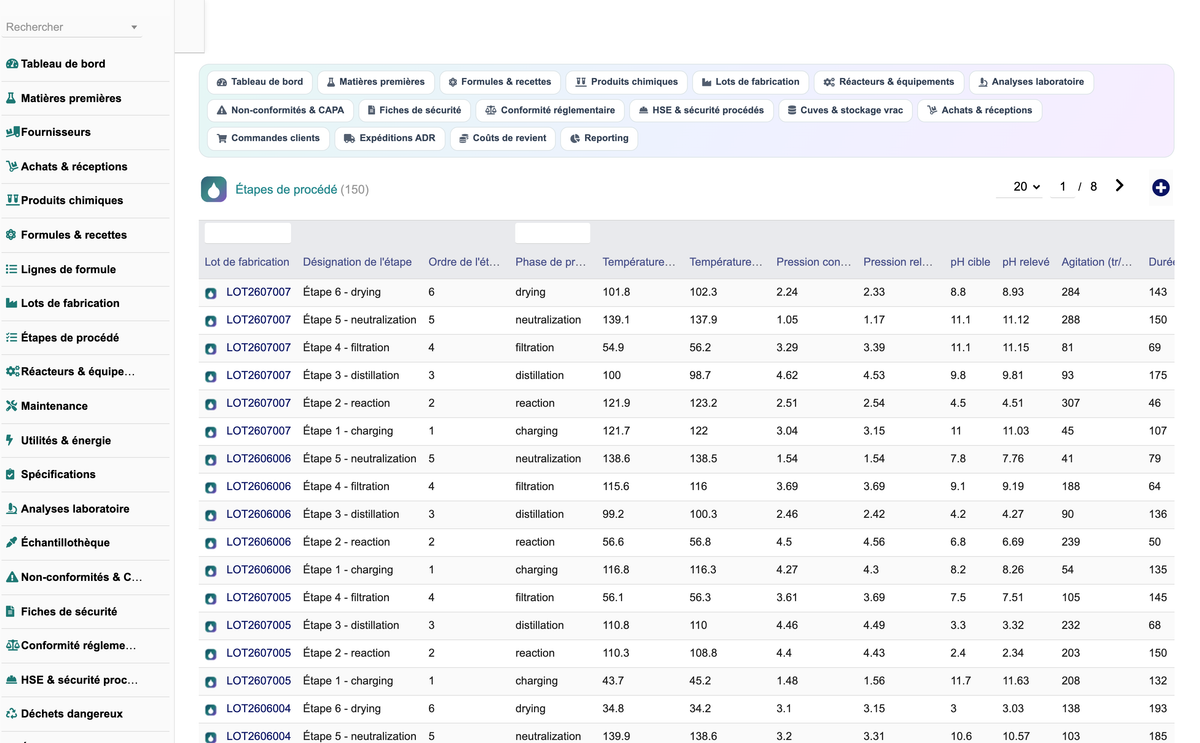The height and width of the screenshot is (743, 1200).
Task: Go to next page with chevron arrow
Action: 1119,186
